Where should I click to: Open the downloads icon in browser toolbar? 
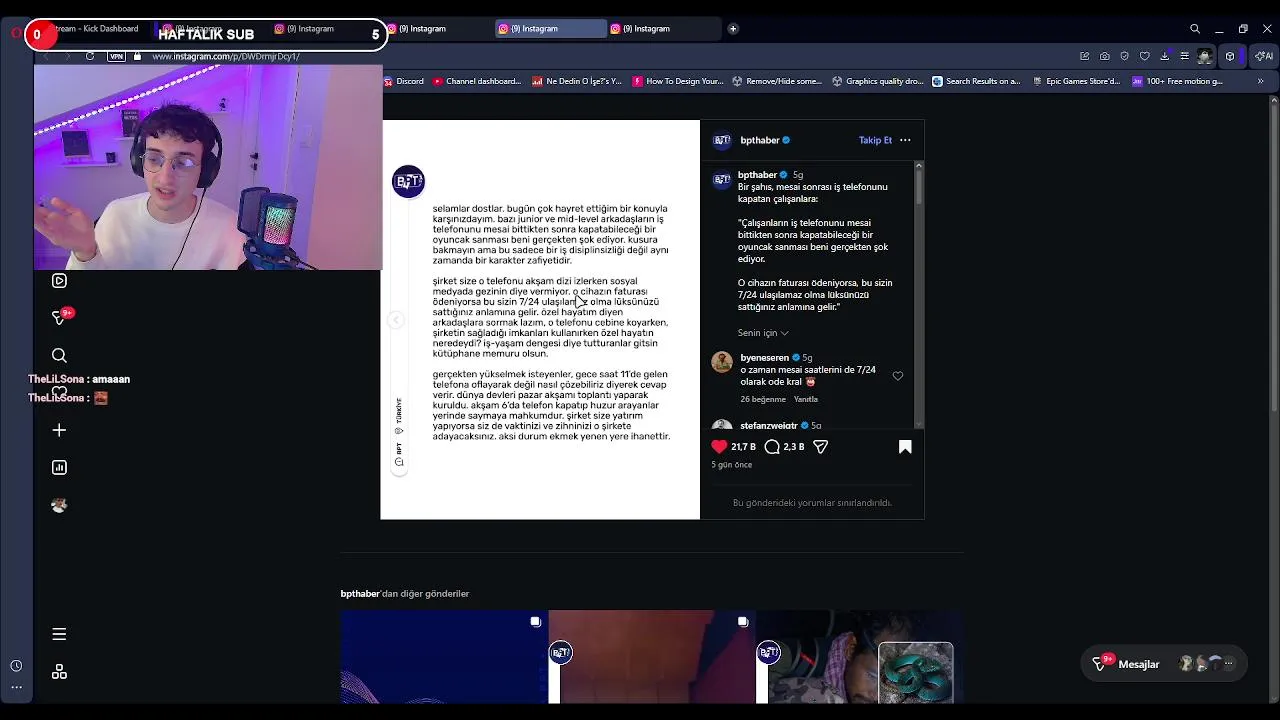click(x=1164, y=56)
